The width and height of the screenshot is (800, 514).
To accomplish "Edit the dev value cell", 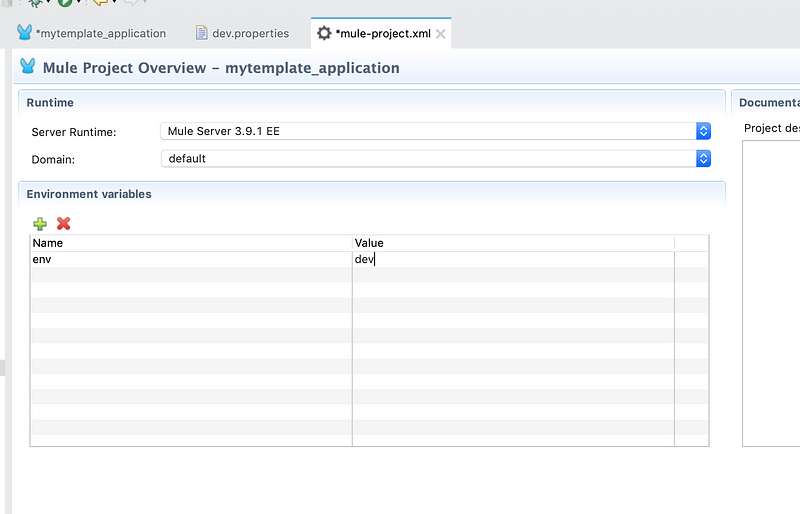I will [x=513, y=259].
